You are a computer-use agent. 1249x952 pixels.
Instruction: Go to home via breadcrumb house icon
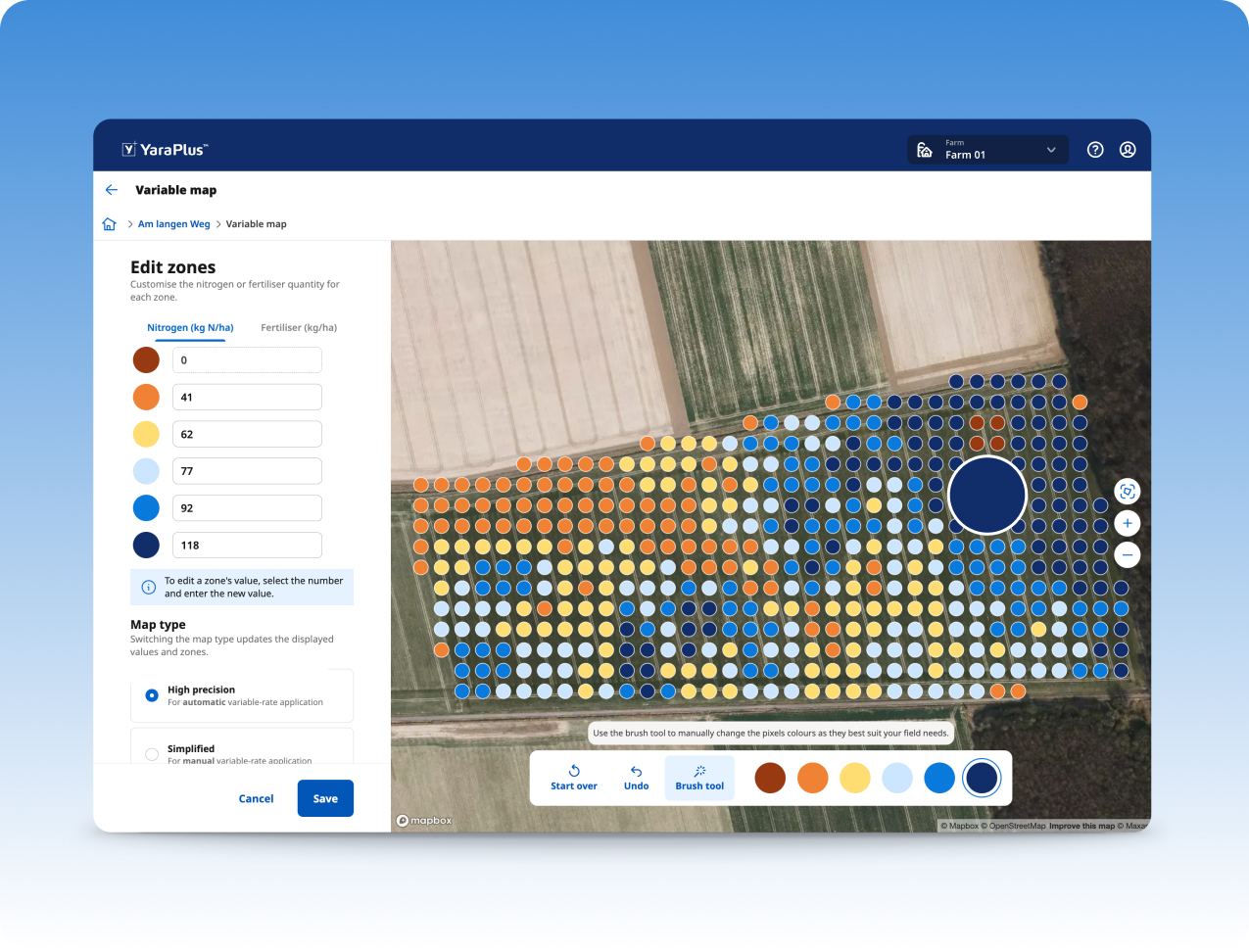(x=110, y=224)
